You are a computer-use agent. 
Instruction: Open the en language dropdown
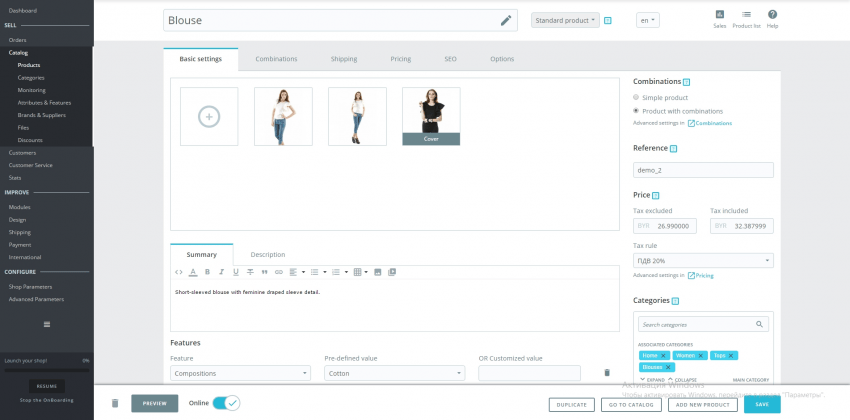648,21
